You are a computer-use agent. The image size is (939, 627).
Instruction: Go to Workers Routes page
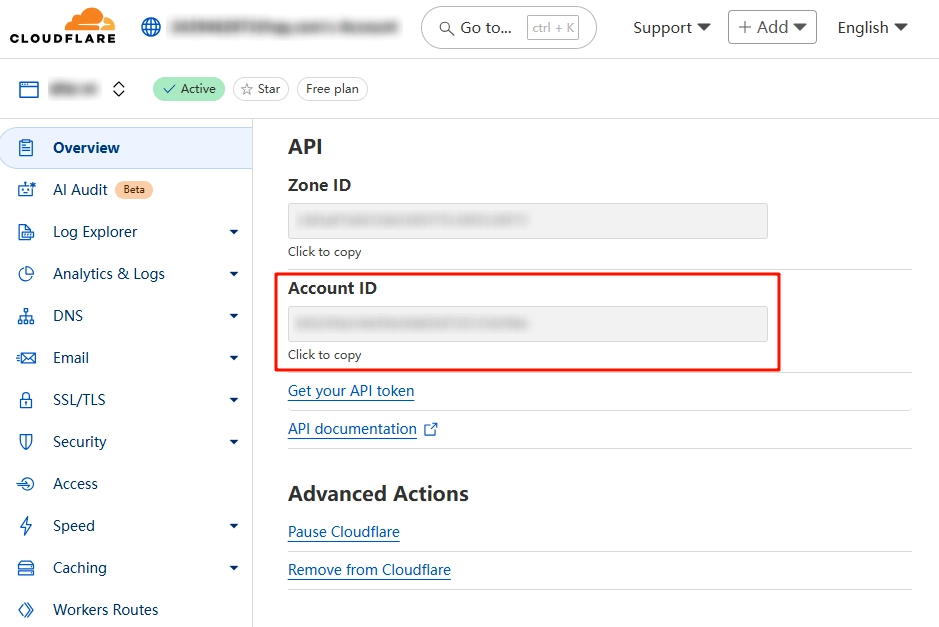[105, 610]
